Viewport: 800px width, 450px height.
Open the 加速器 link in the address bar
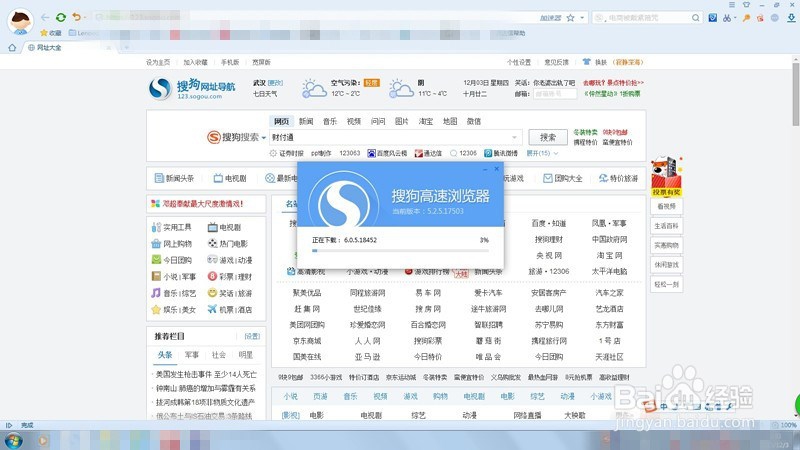551,18
